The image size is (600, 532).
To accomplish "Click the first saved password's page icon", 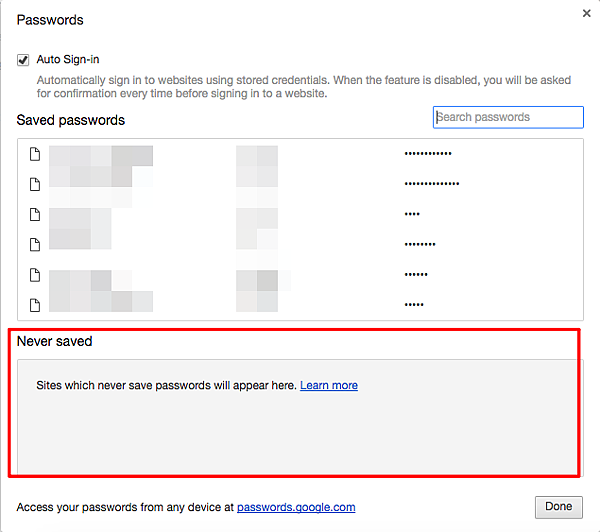I will (34, 154).
